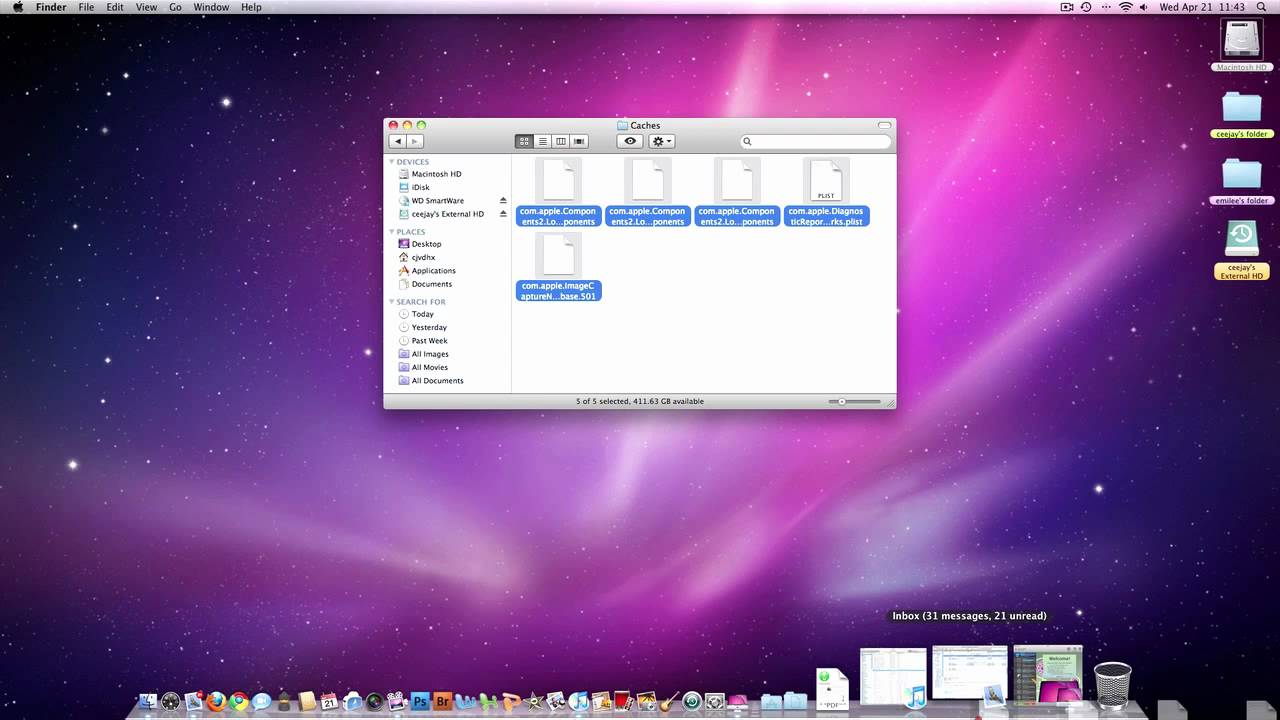
Task: Open the Action gear menu
Action: click(x=662, y=141)
